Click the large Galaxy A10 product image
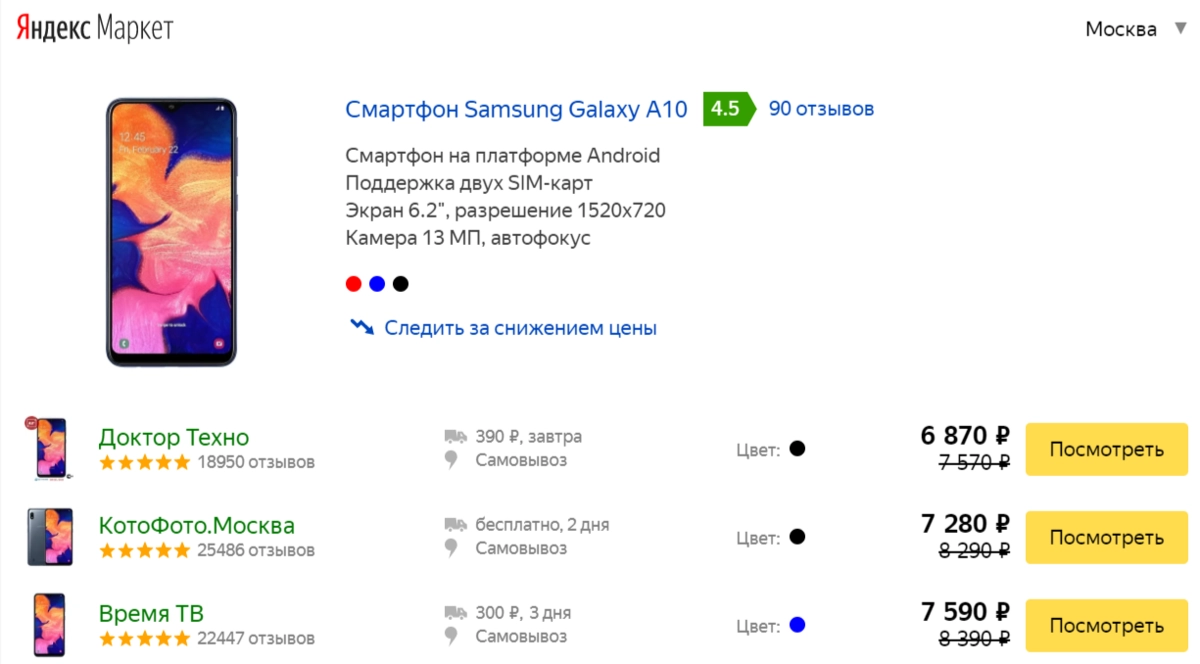Viewport: 1200px width, 664px height. [x=171, y=232]
